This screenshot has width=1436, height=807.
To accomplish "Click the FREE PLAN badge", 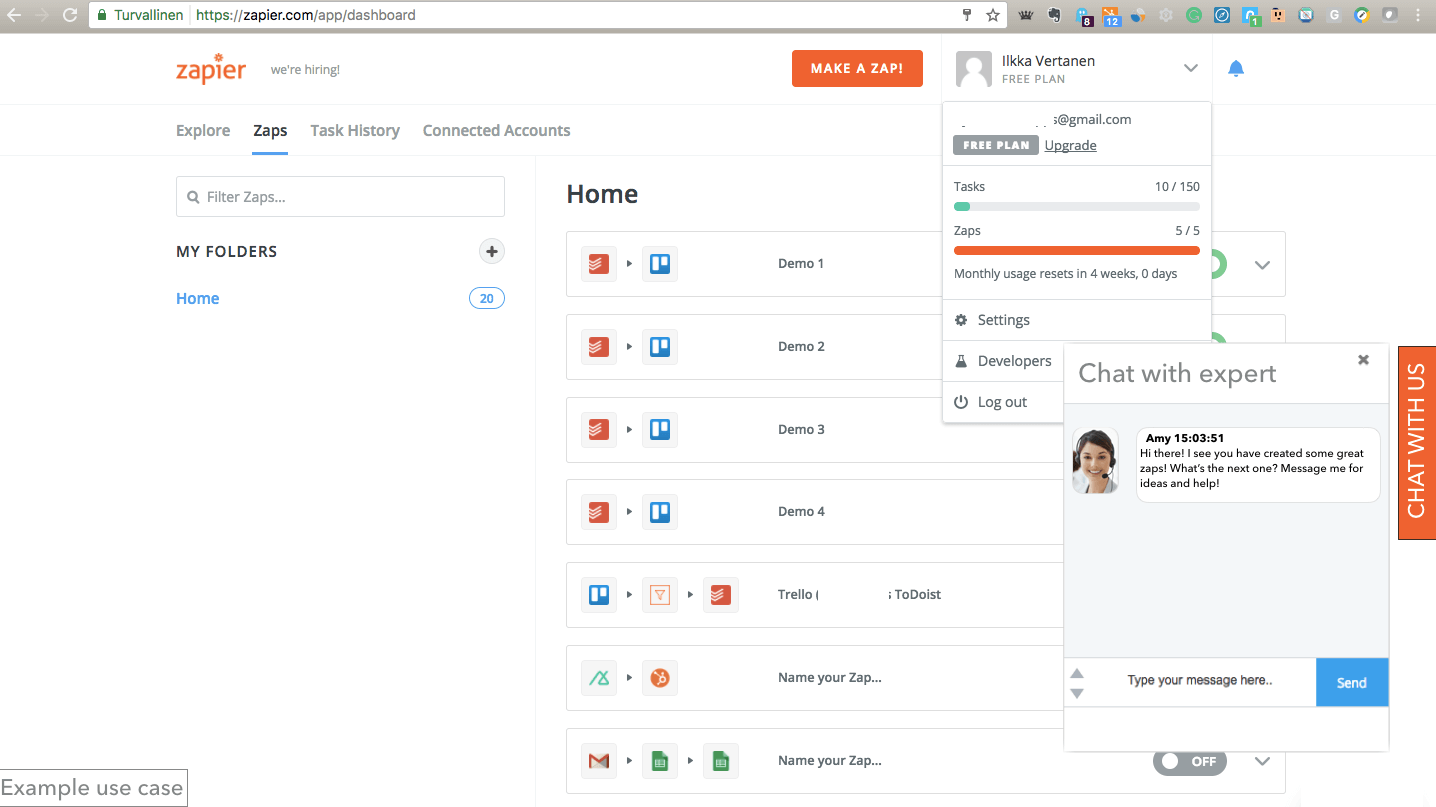I will [x=996, y=145].
